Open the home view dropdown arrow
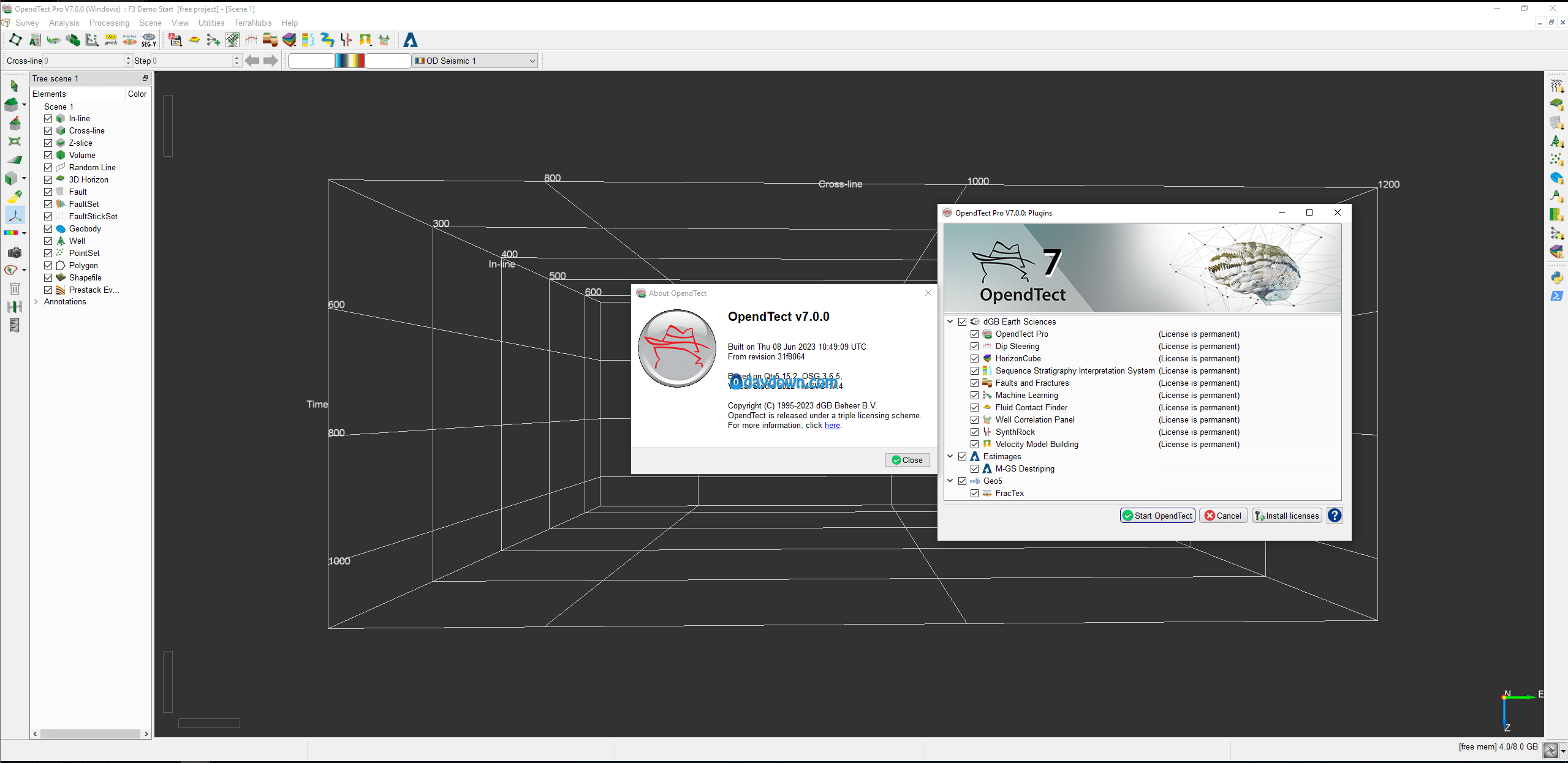1568x763 pixels. 24,105
